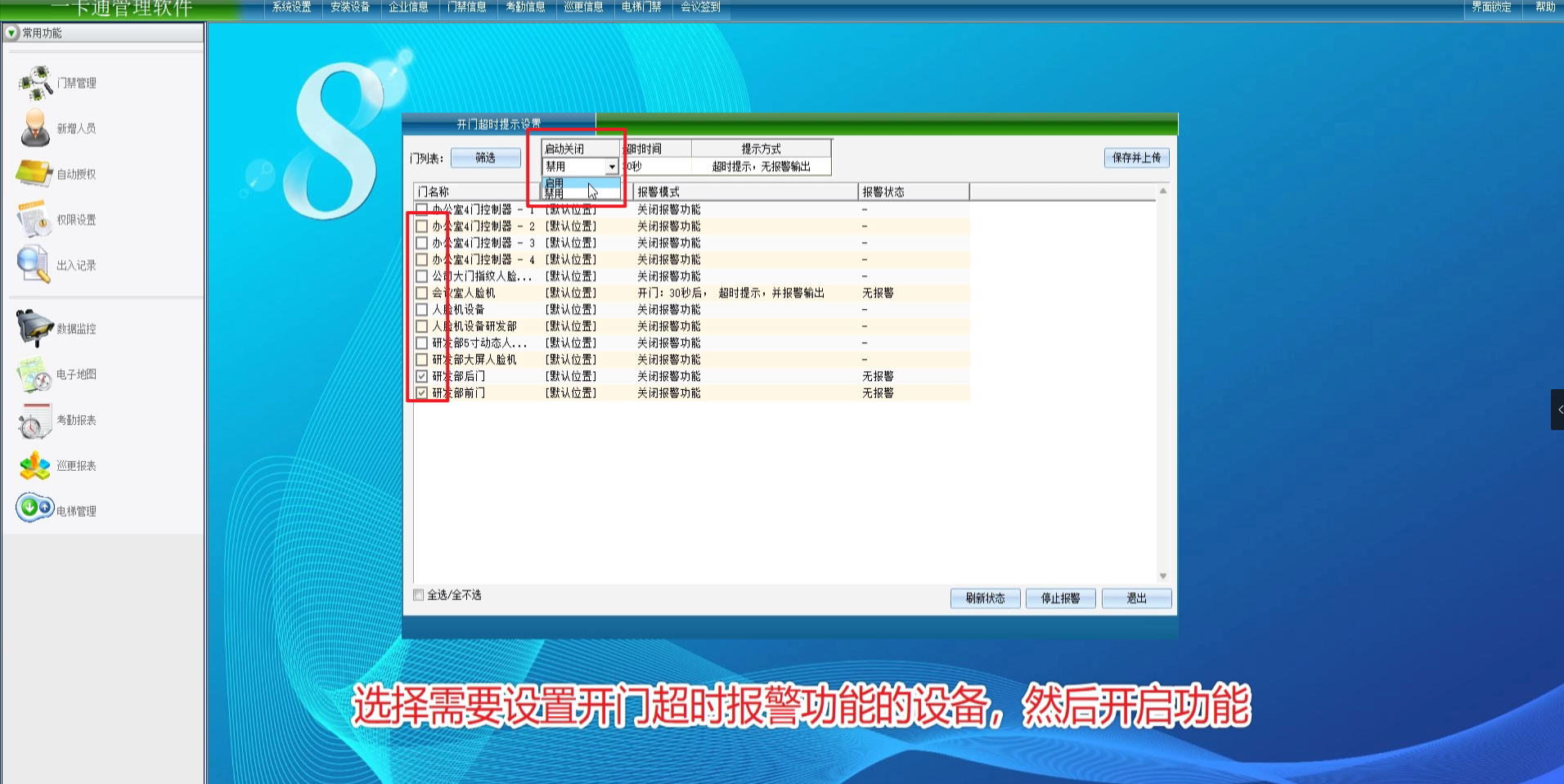Click the 新增人员 person icon

[35, 128]
